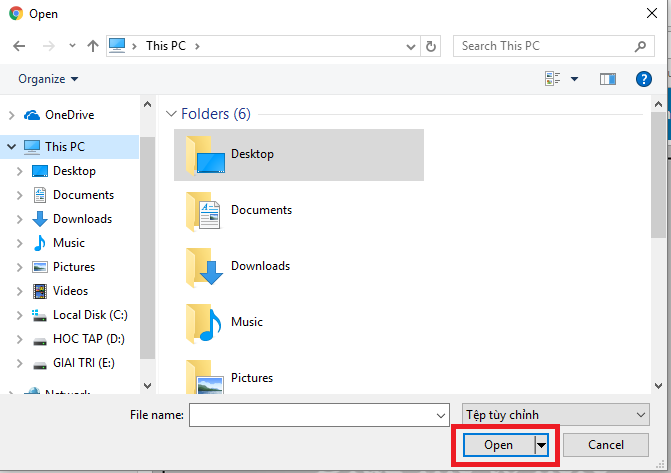Viewport: 671px width, 473px height.
Task: Click the This PC computer icon in address bar
Action: point(117,45)
